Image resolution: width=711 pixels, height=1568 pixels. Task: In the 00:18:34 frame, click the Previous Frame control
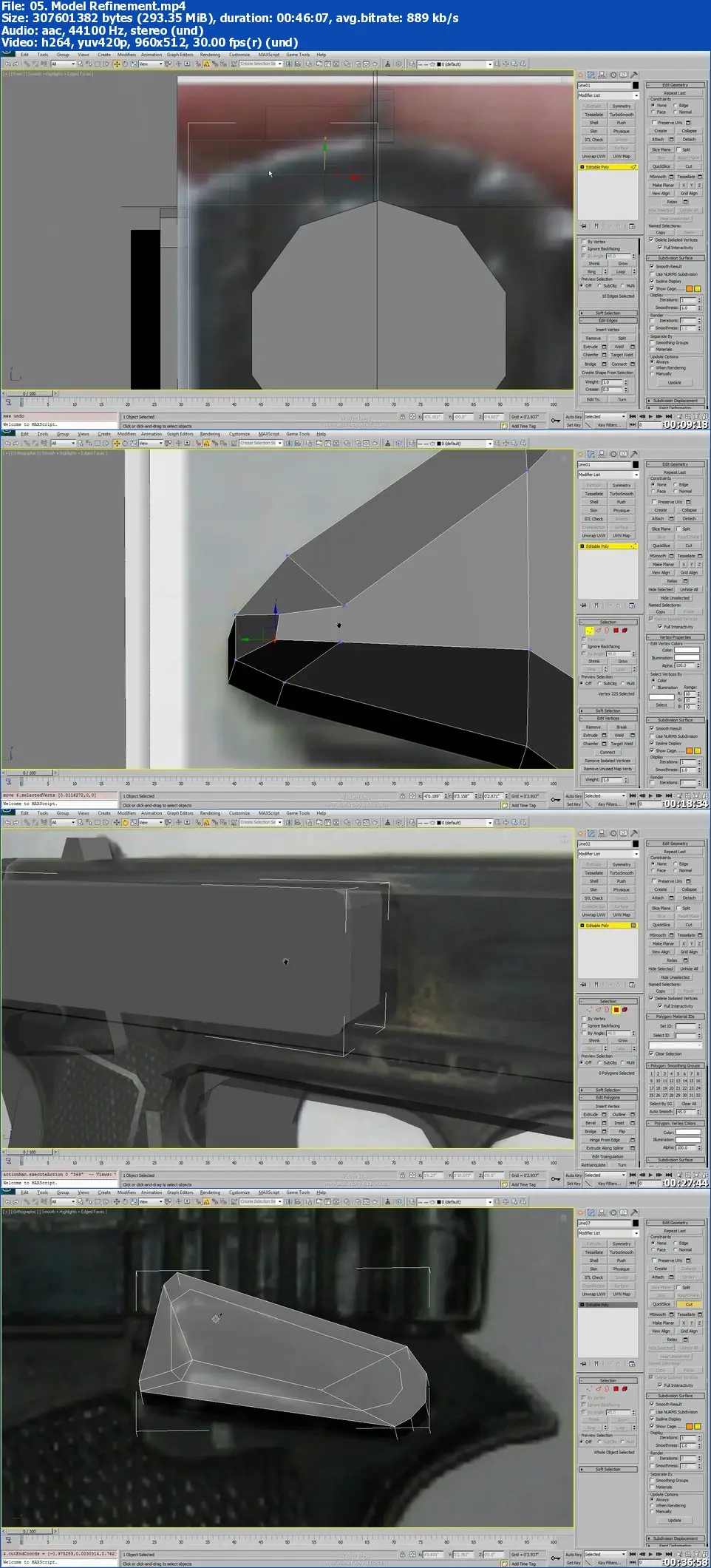642,795
